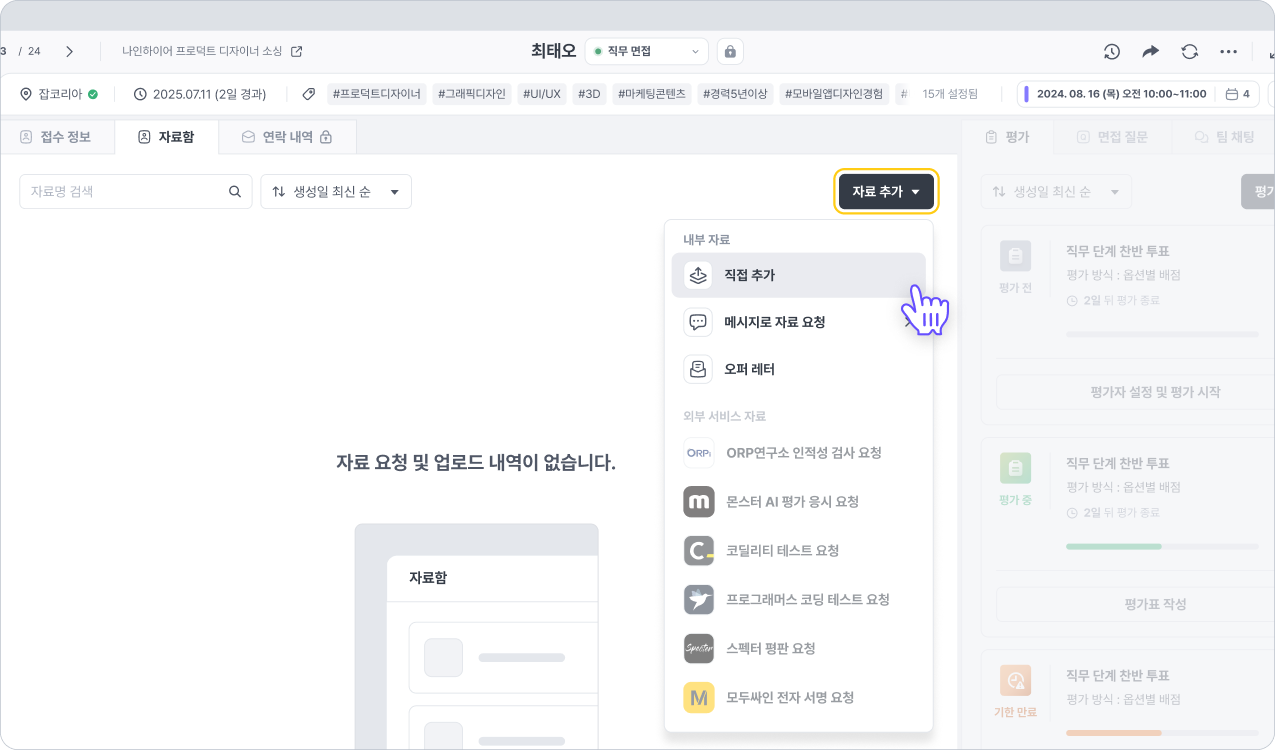
Task: Select 몬스터 AI 평가 응시 요청
Action: point(799,502)
